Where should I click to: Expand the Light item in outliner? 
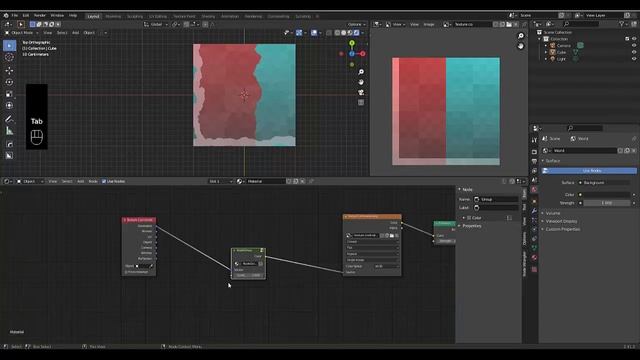[546, 59]
